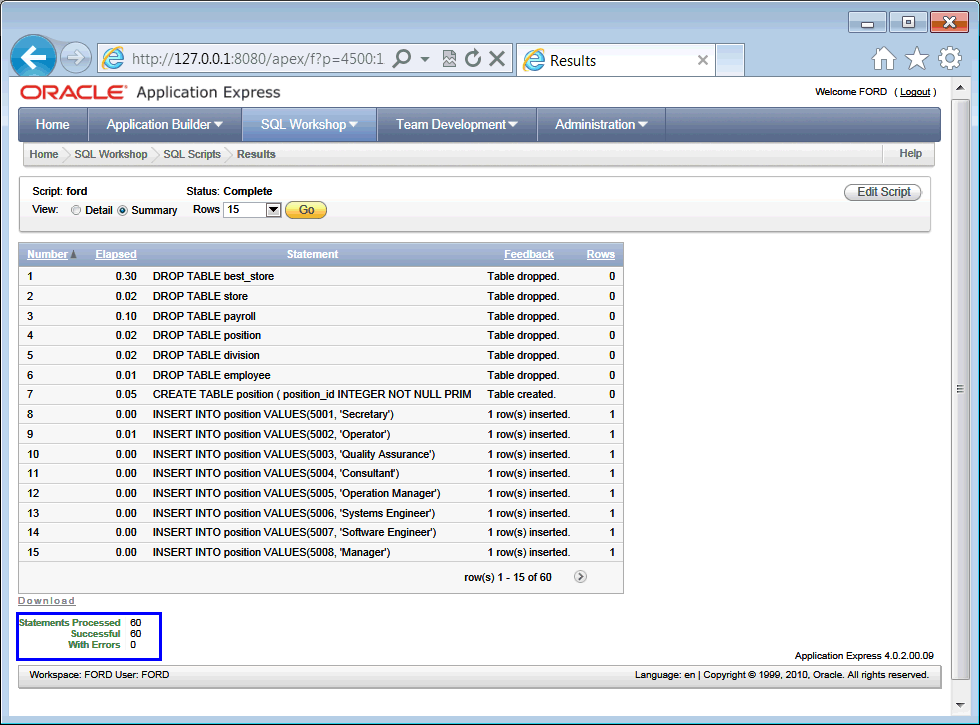This screenshot has height=725, width=980.
Task: Sort by the Feedback column header
Action: 529,254
